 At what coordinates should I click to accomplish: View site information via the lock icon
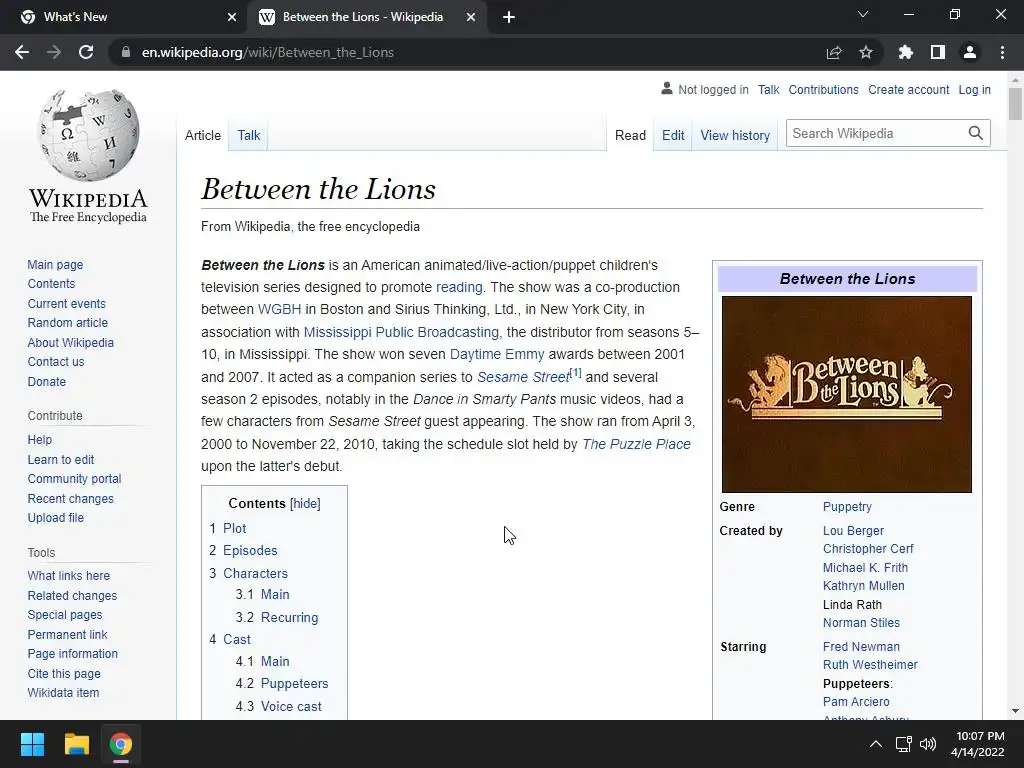coord(125,52)
